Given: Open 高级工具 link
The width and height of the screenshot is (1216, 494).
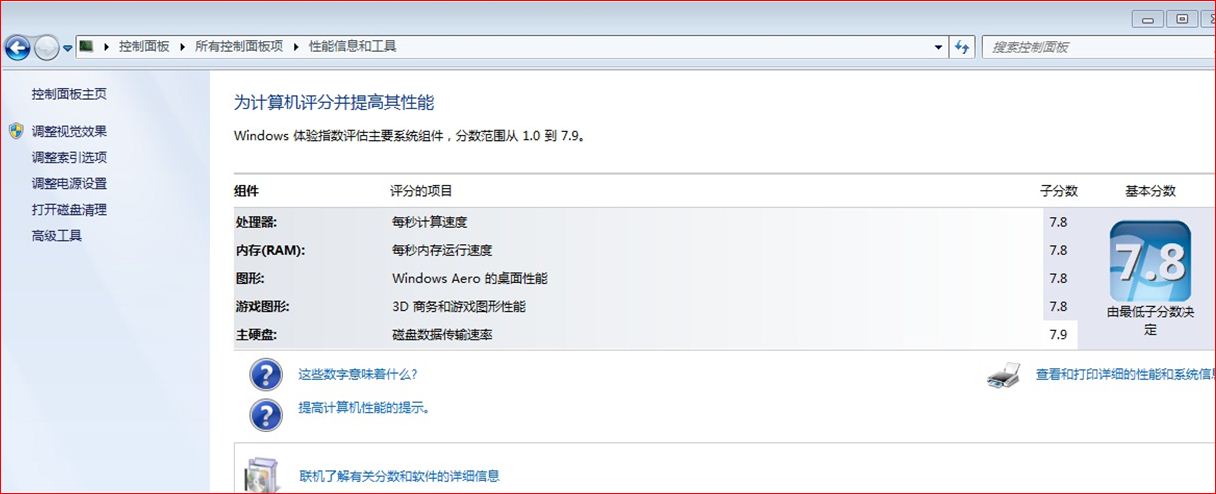Looking at the screenshot, I should [x=57, y=236].
